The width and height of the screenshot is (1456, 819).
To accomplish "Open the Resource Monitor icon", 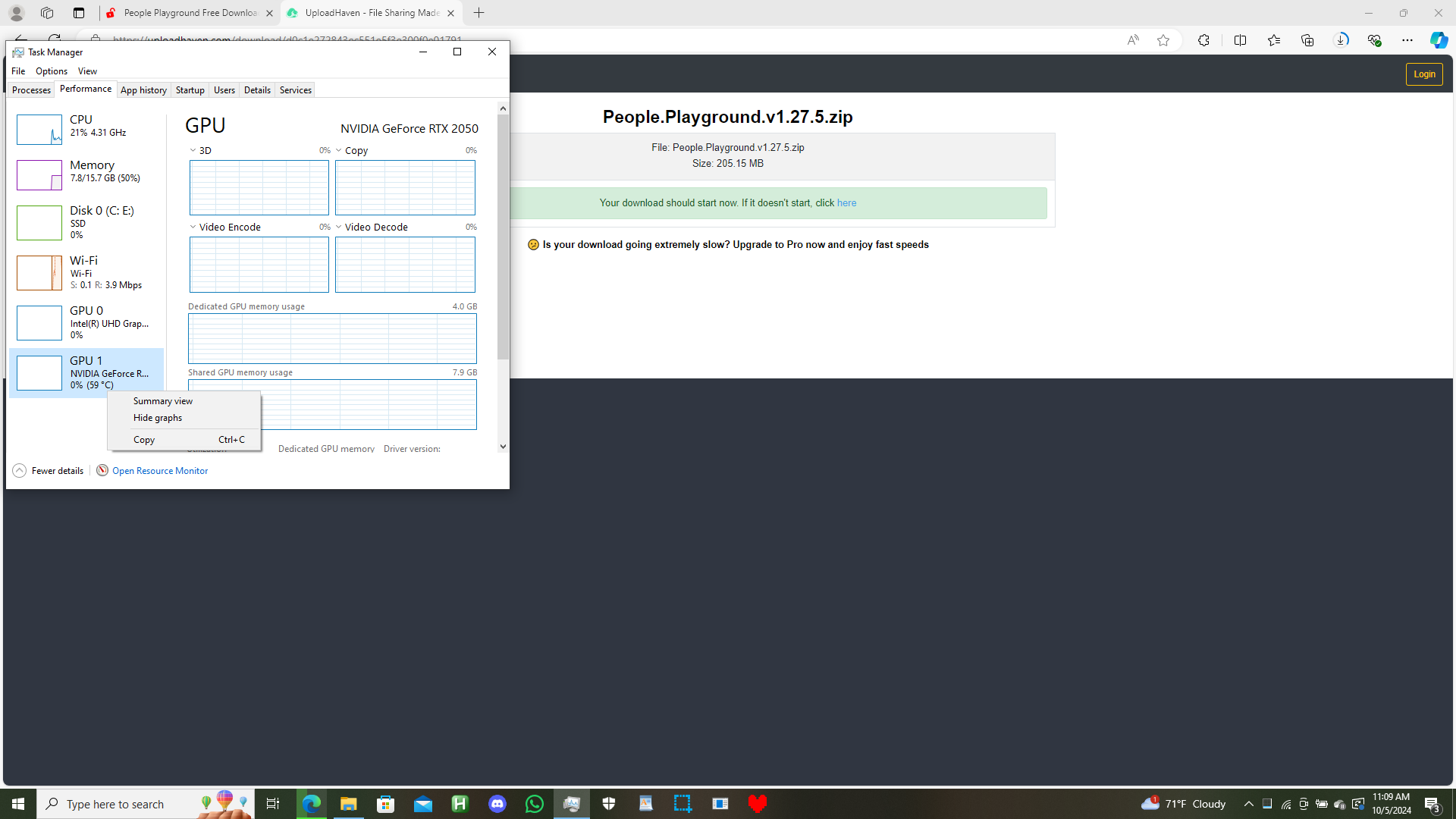I will click(x=102, y=470).
